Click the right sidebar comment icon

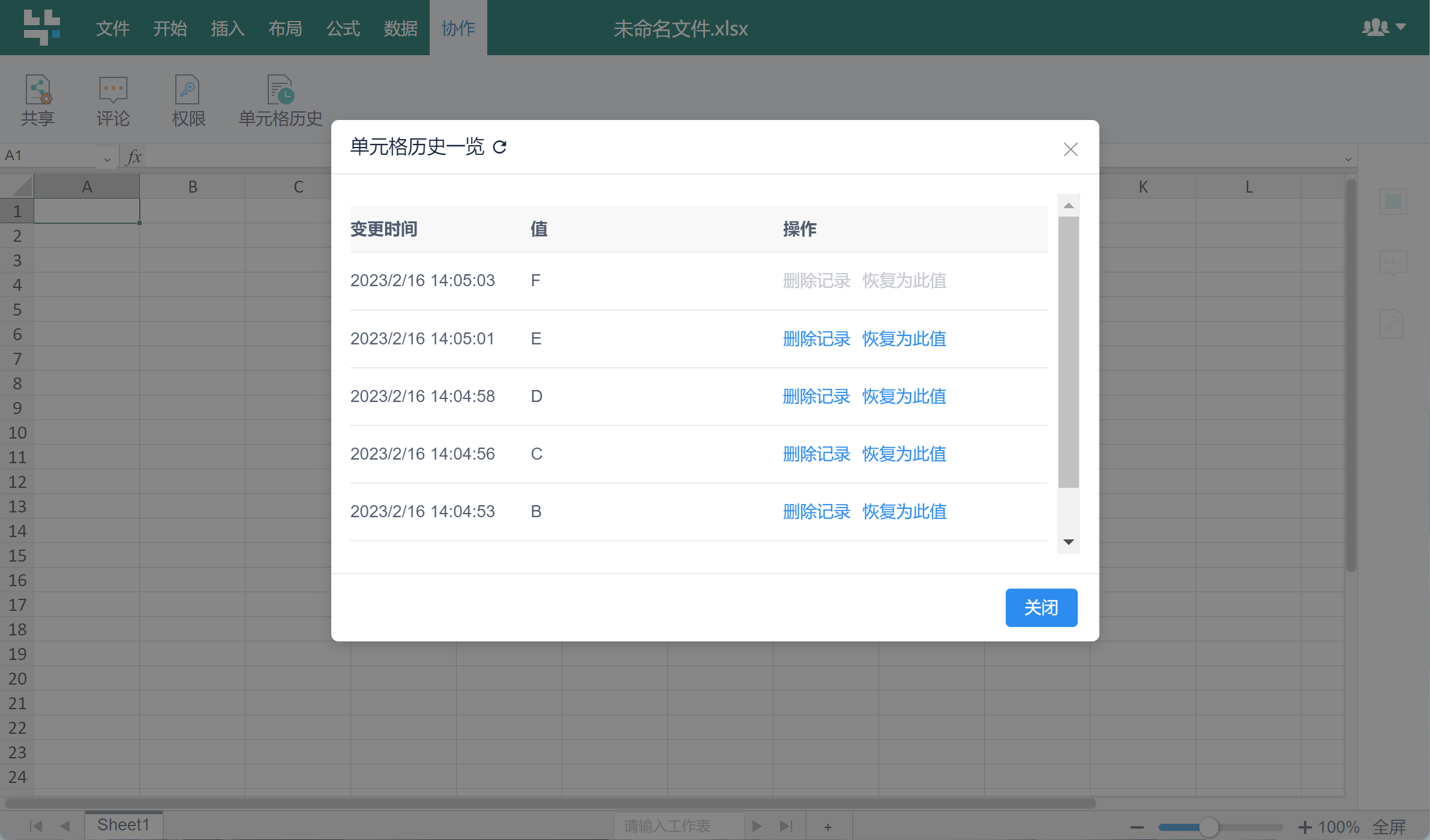tap(1393, 263)
